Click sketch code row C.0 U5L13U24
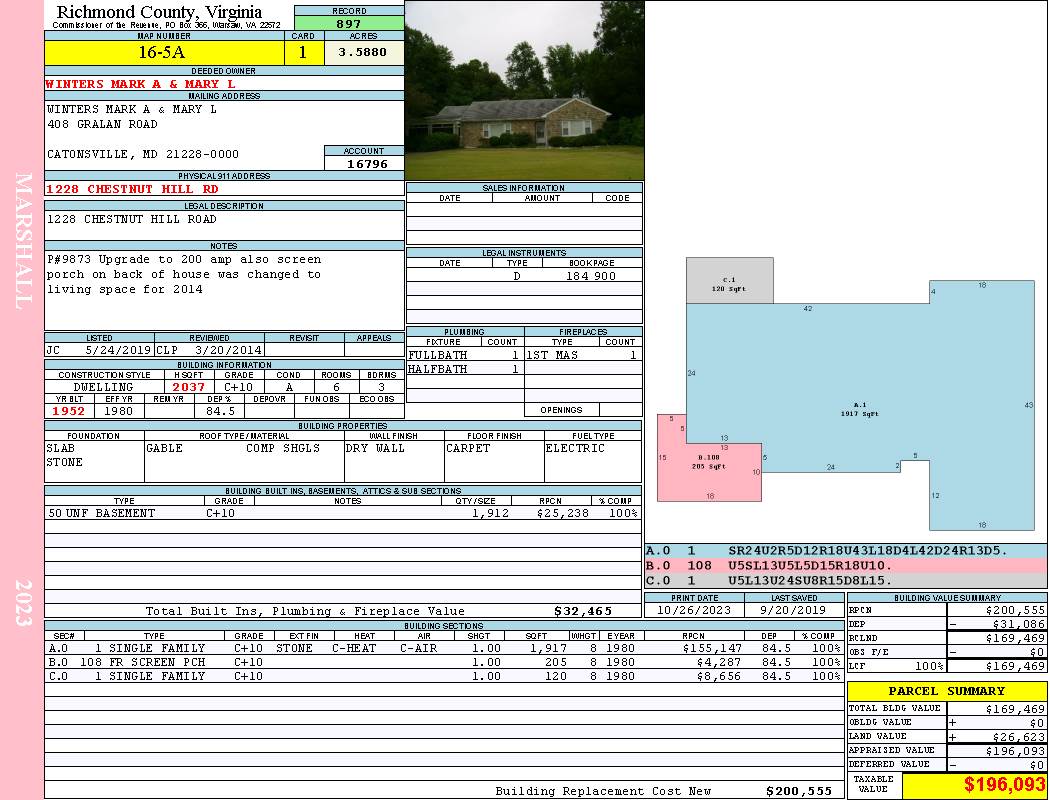Image resolution: width=1050 pixels, height=800 pixels. tap(845, 580)
